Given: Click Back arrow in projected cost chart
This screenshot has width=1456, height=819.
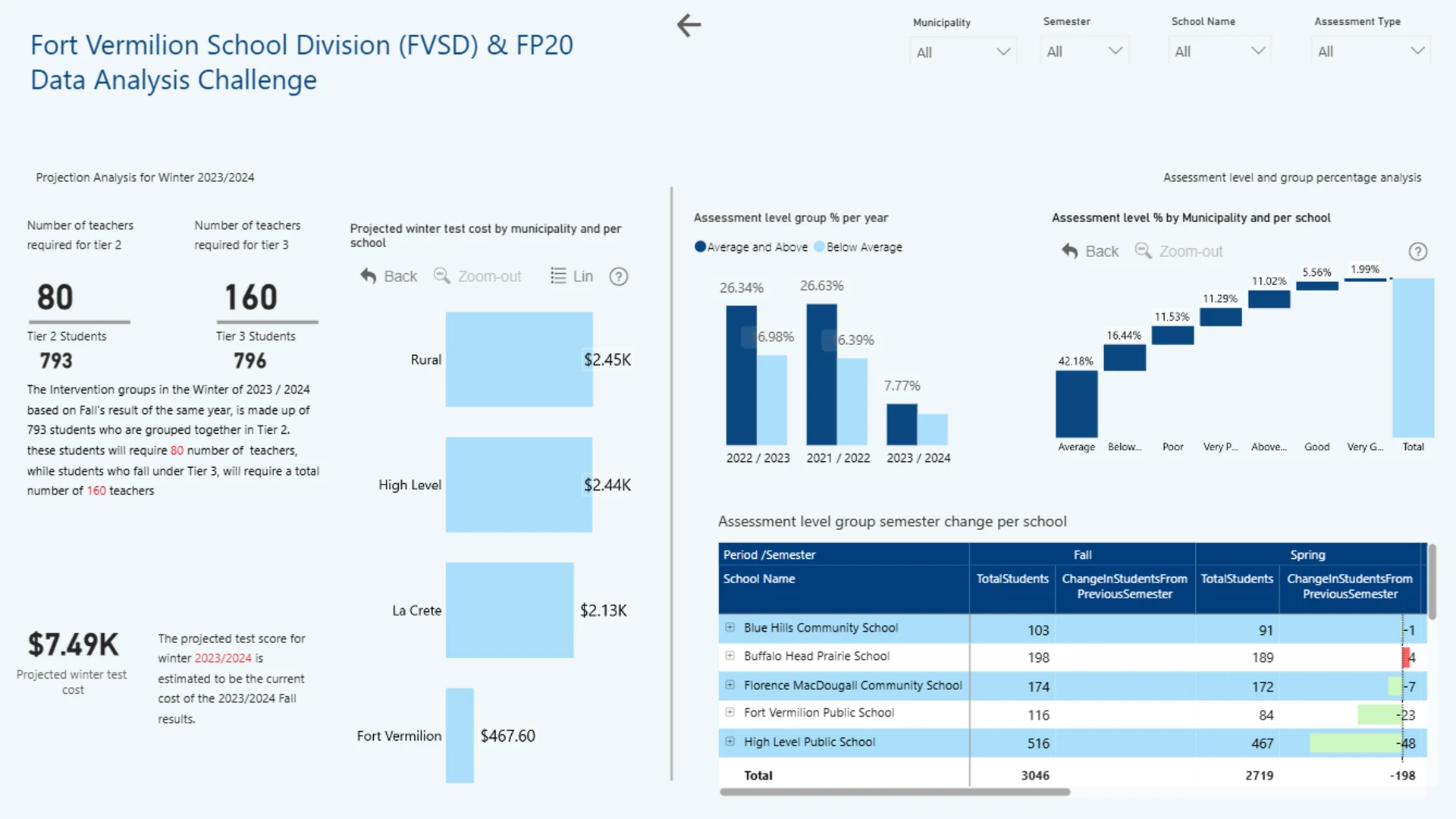Looking at the screenshot, I should 369,276.
